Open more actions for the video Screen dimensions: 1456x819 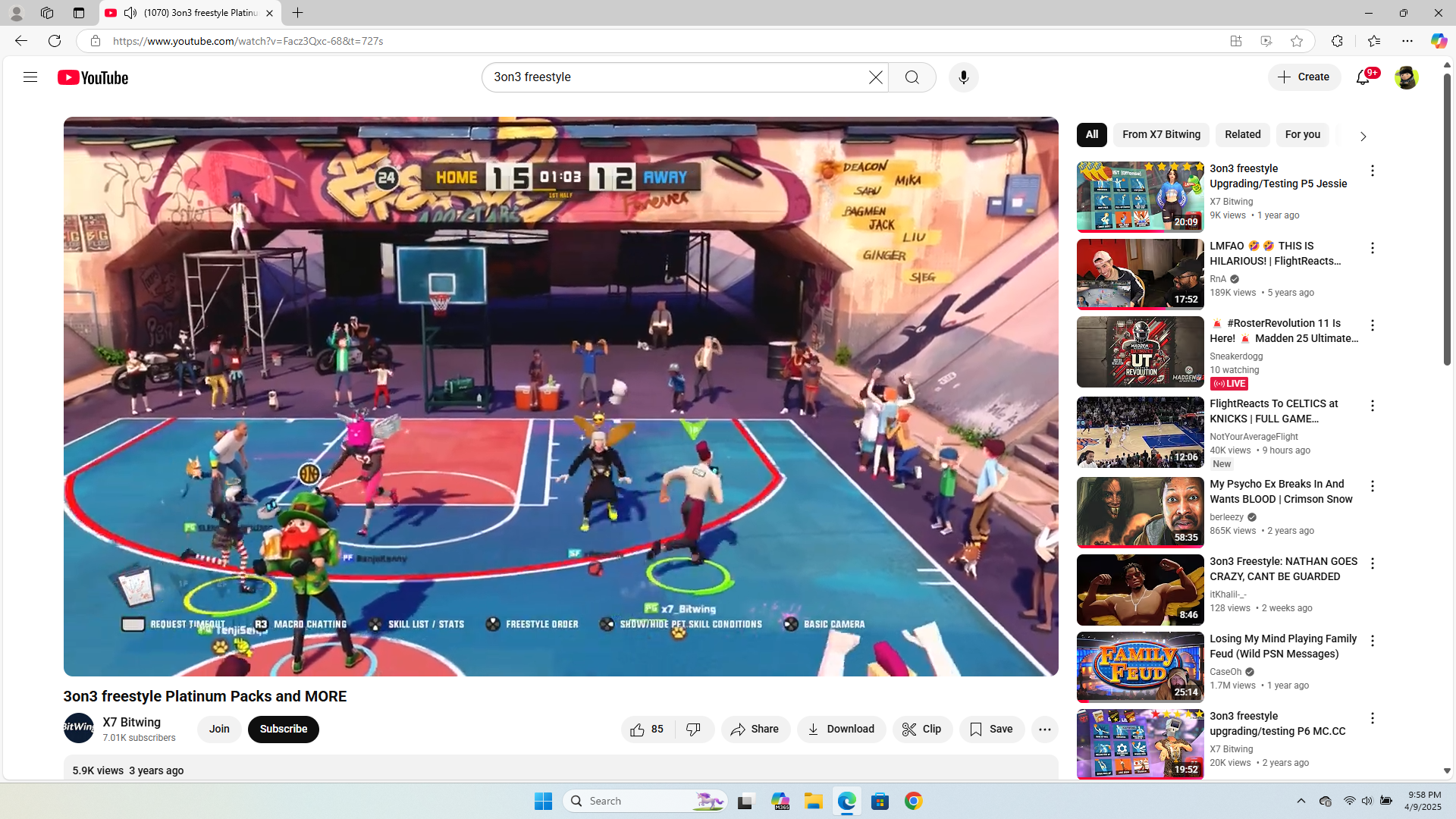1045,729
